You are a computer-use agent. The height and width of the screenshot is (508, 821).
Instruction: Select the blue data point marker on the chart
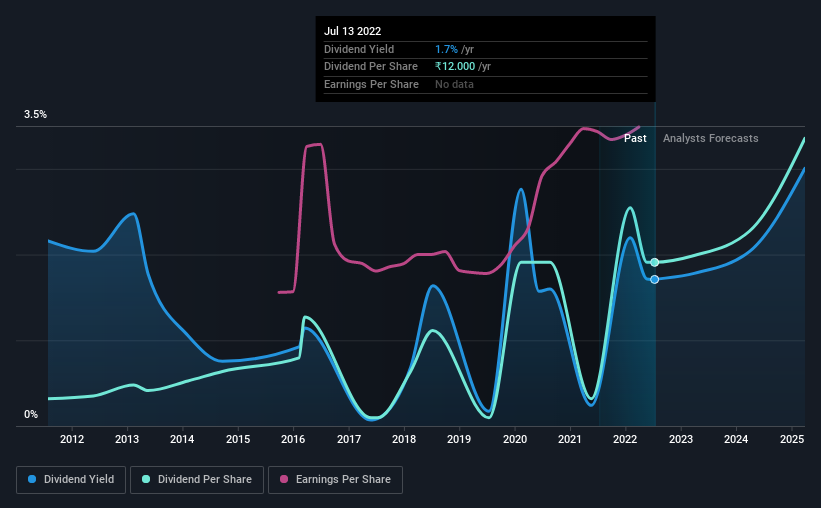654,280
